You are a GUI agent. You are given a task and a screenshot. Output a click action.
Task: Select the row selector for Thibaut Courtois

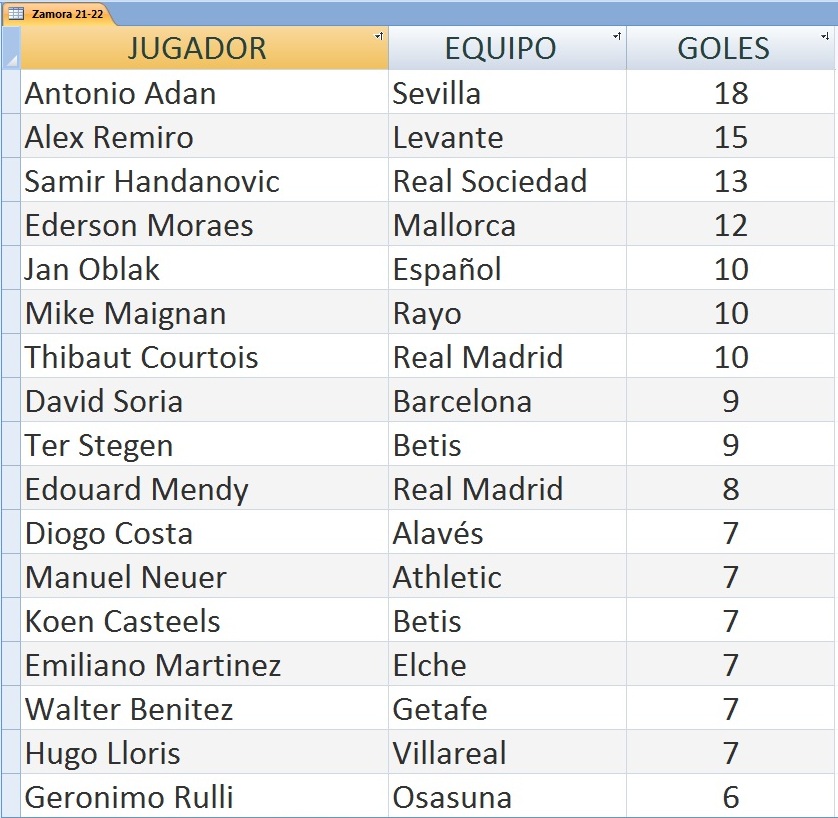pos(11,356)
